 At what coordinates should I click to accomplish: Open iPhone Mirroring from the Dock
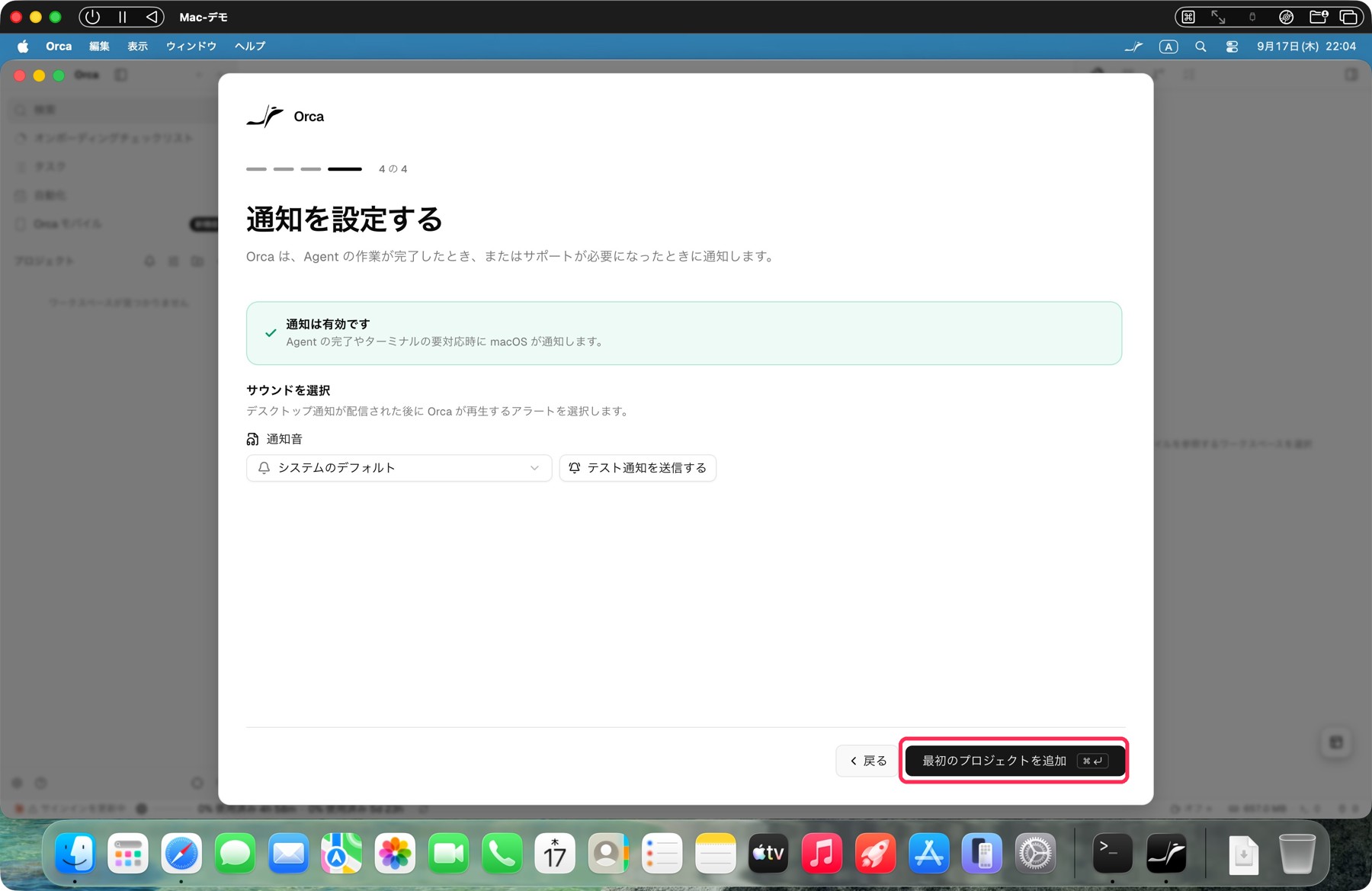click(982, 854)
